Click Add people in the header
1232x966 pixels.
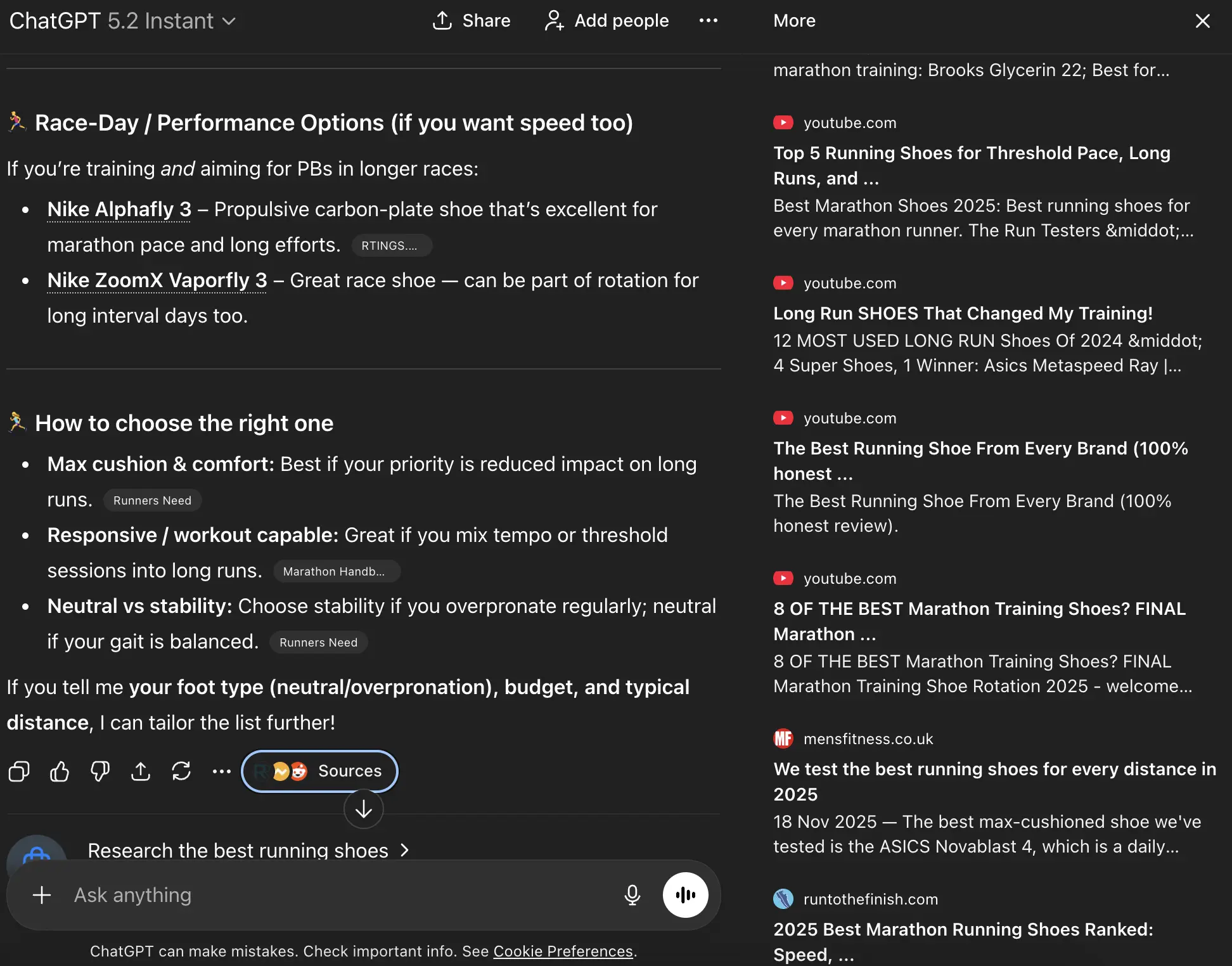[x=606, y=21]
